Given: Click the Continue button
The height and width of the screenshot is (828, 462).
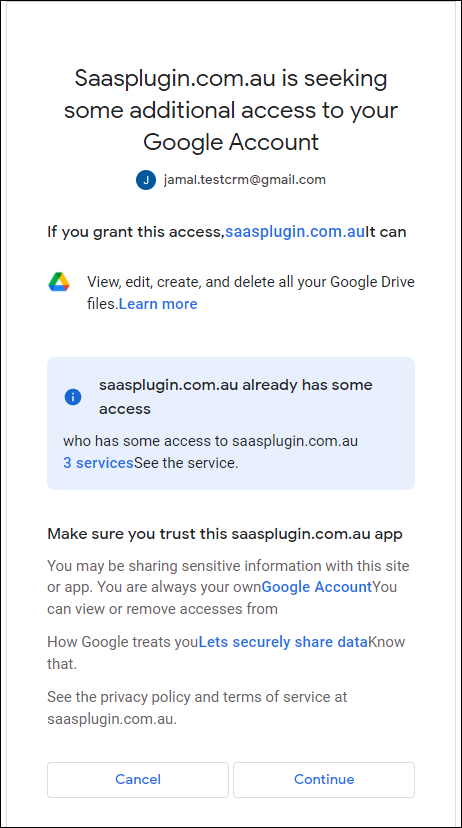Looking at the screenshot, I should (x=324, y=779).
